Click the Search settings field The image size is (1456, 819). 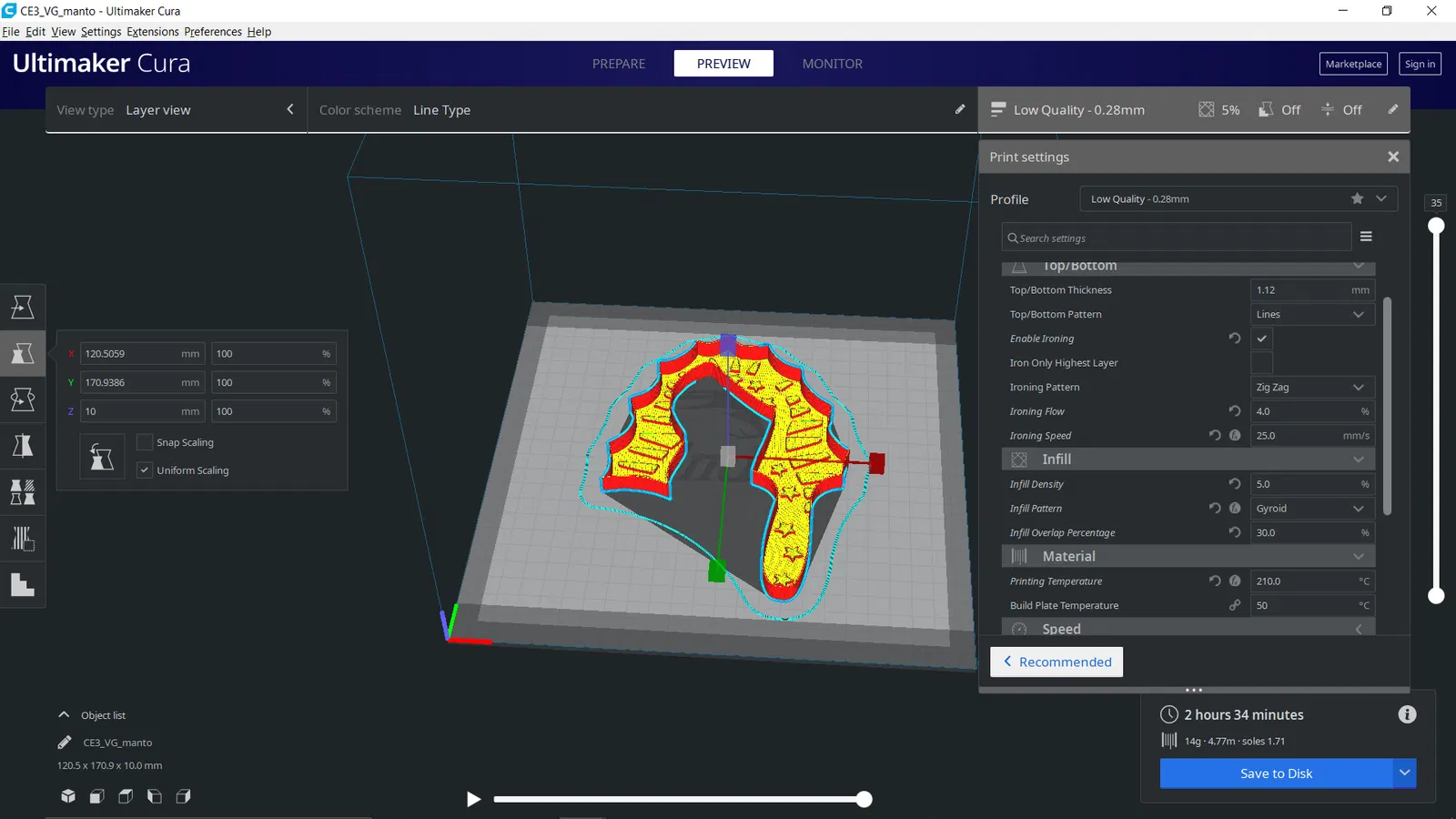pyautogui.click(x=1177, y=238)
